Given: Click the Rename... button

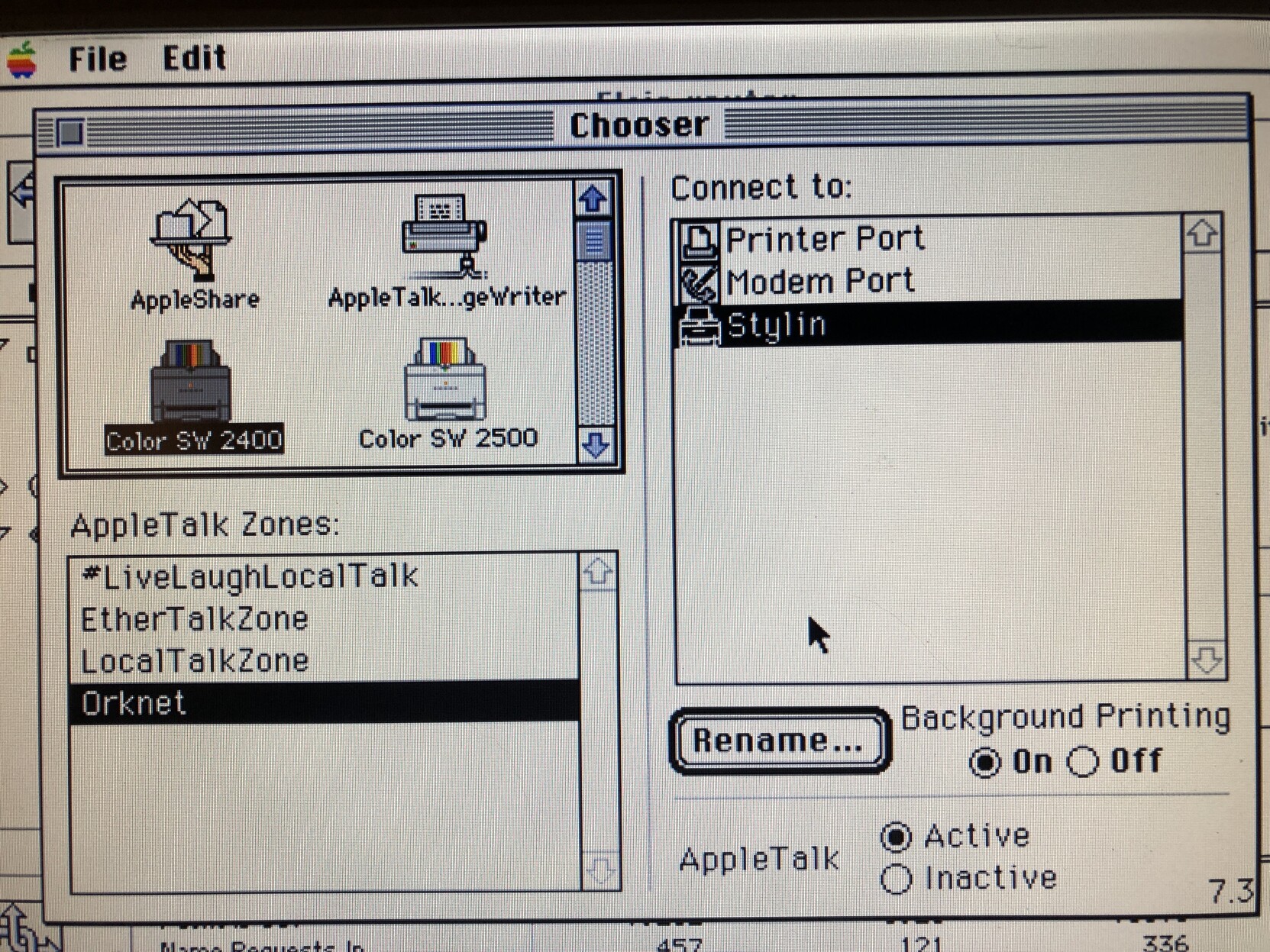Looking at the screenshot, I should point(779,741).
